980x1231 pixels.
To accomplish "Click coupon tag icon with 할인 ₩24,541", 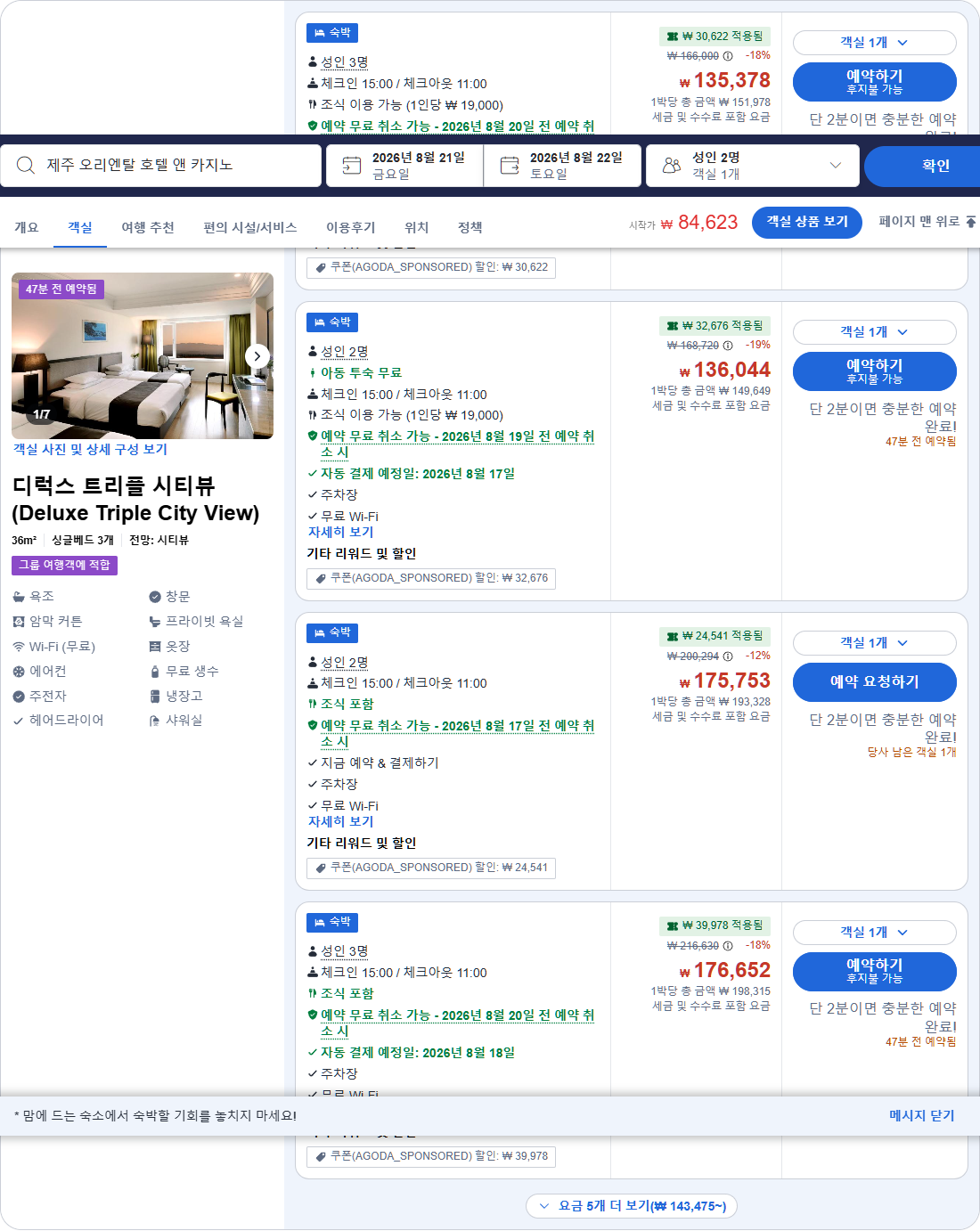I will coord(321,868).
